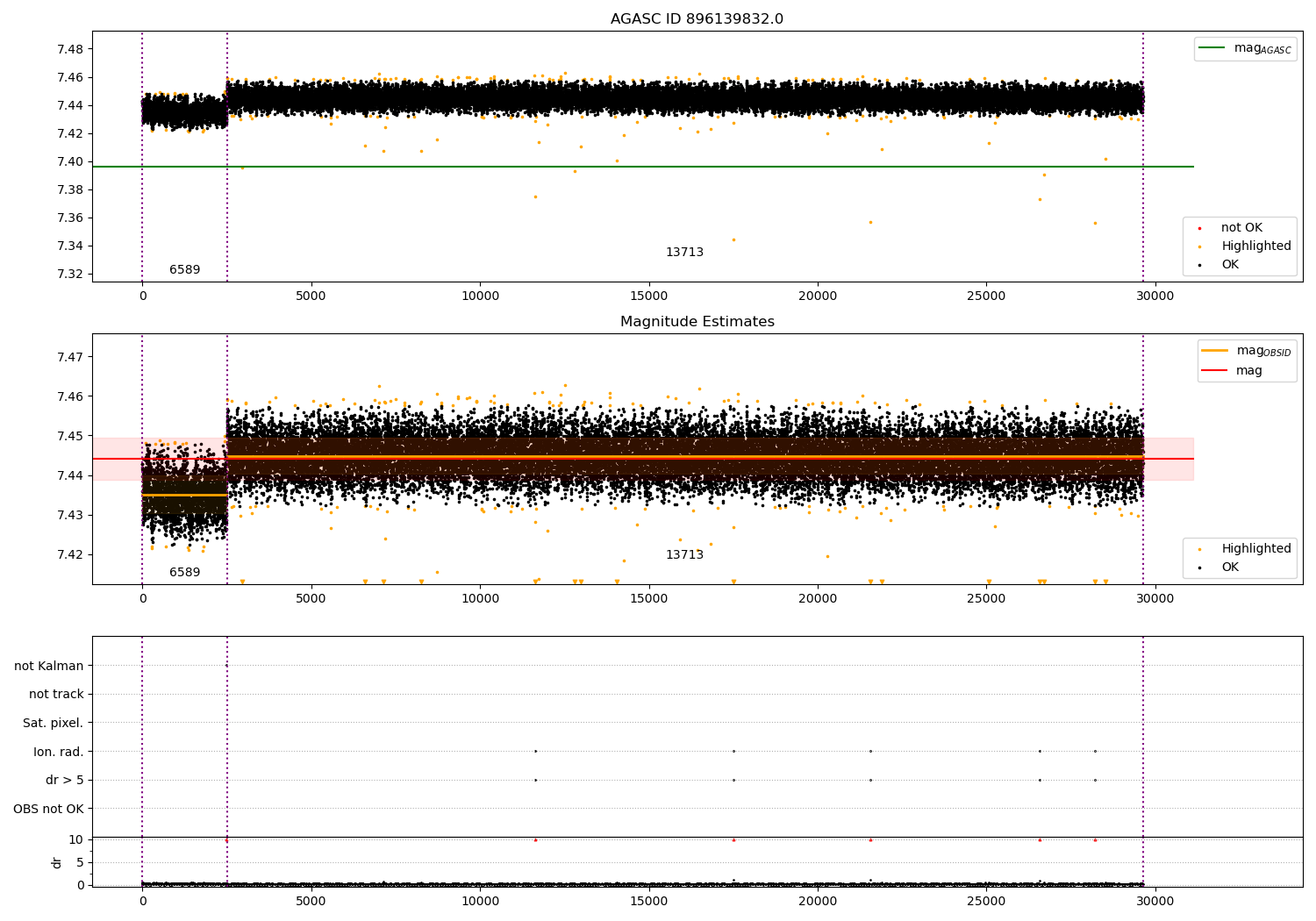Viewport: 1316px width, 921px height.
Task: Select the mag OBSID legend entry in middle plot
Action: click(1247, 351)
